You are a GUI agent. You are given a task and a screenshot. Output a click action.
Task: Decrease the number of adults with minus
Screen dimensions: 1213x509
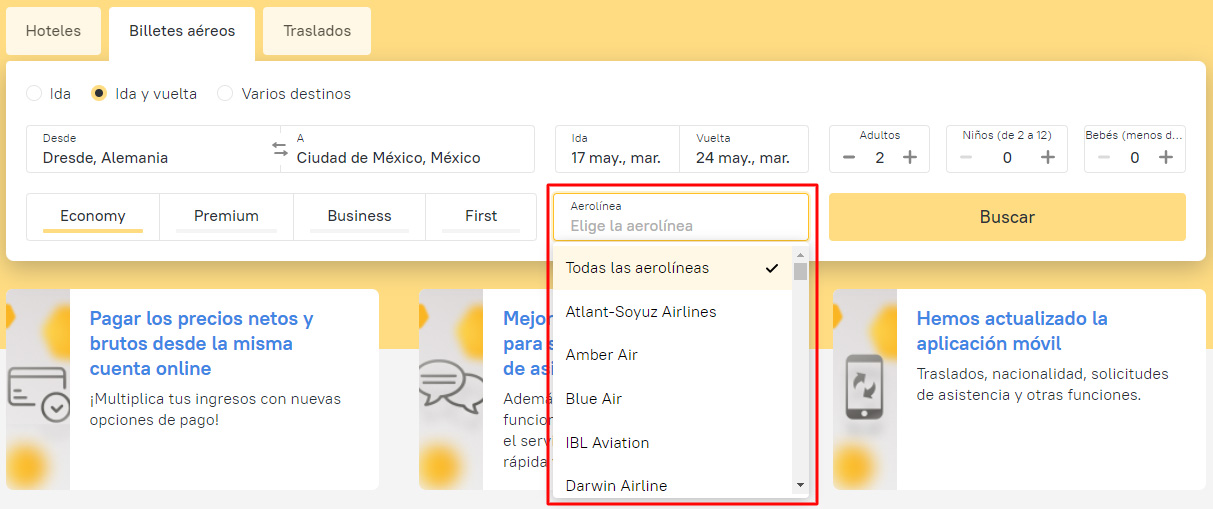[x=849, y=157]
